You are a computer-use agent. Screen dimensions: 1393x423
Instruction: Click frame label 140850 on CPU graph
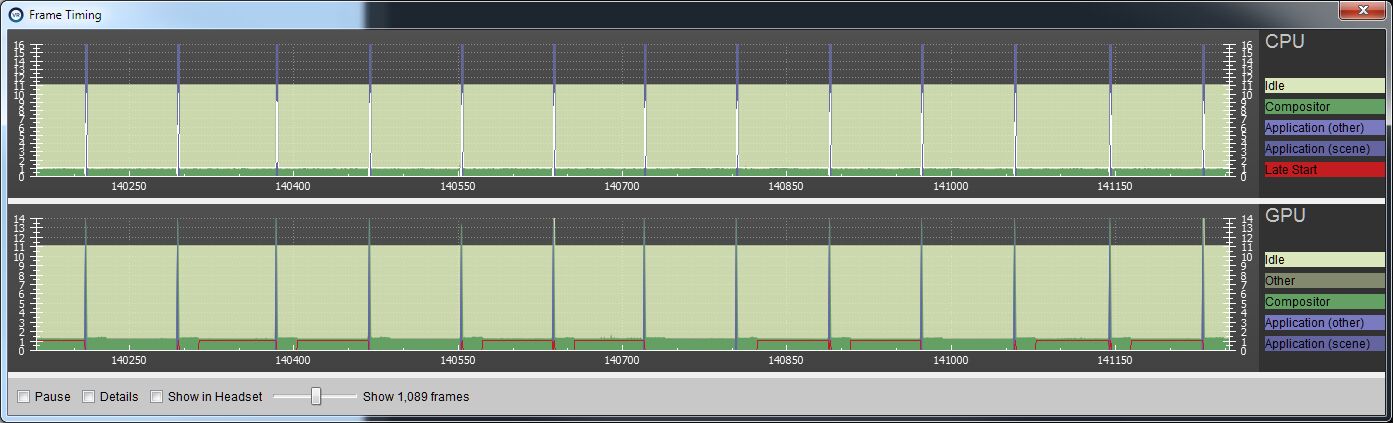click(786, 187)
